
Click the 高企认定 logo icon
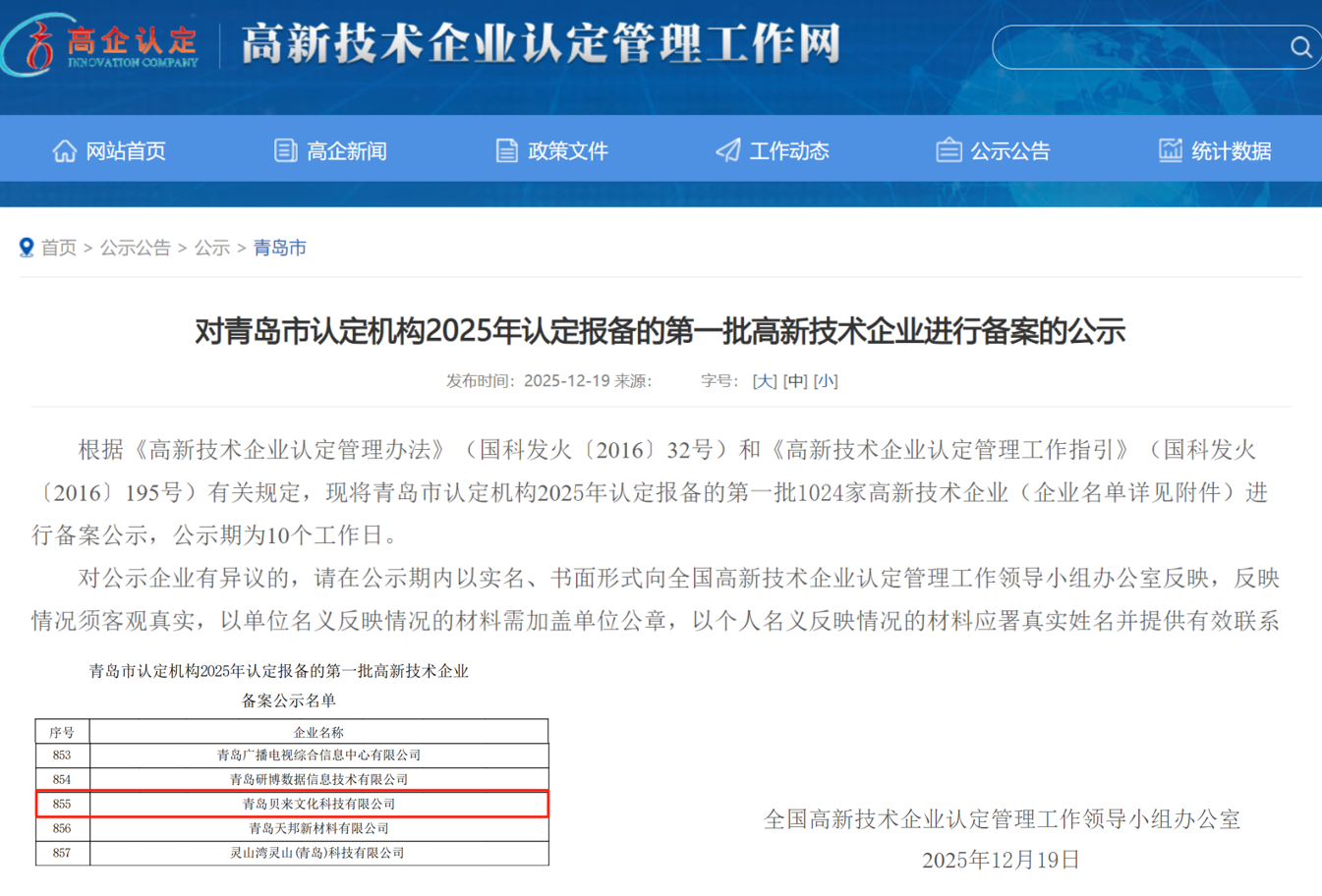pos(31,44)
